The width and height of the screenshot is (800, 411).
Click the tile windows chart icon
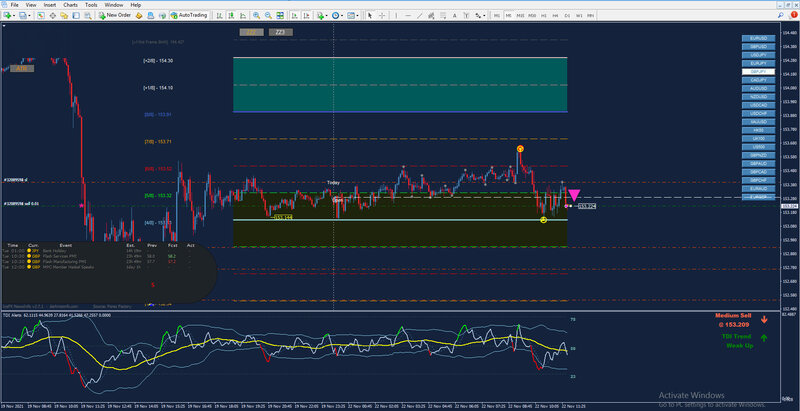tap(280, 15)
